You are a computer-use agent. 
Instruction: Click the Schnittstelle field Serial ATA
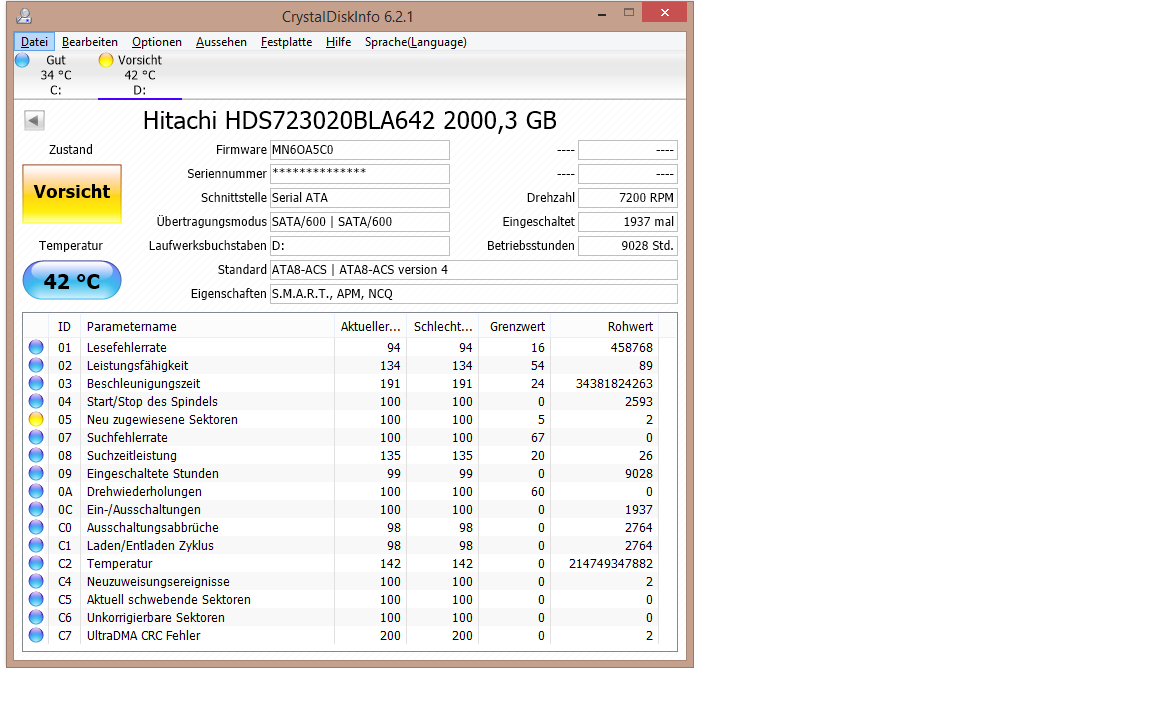tap(359, 198)
